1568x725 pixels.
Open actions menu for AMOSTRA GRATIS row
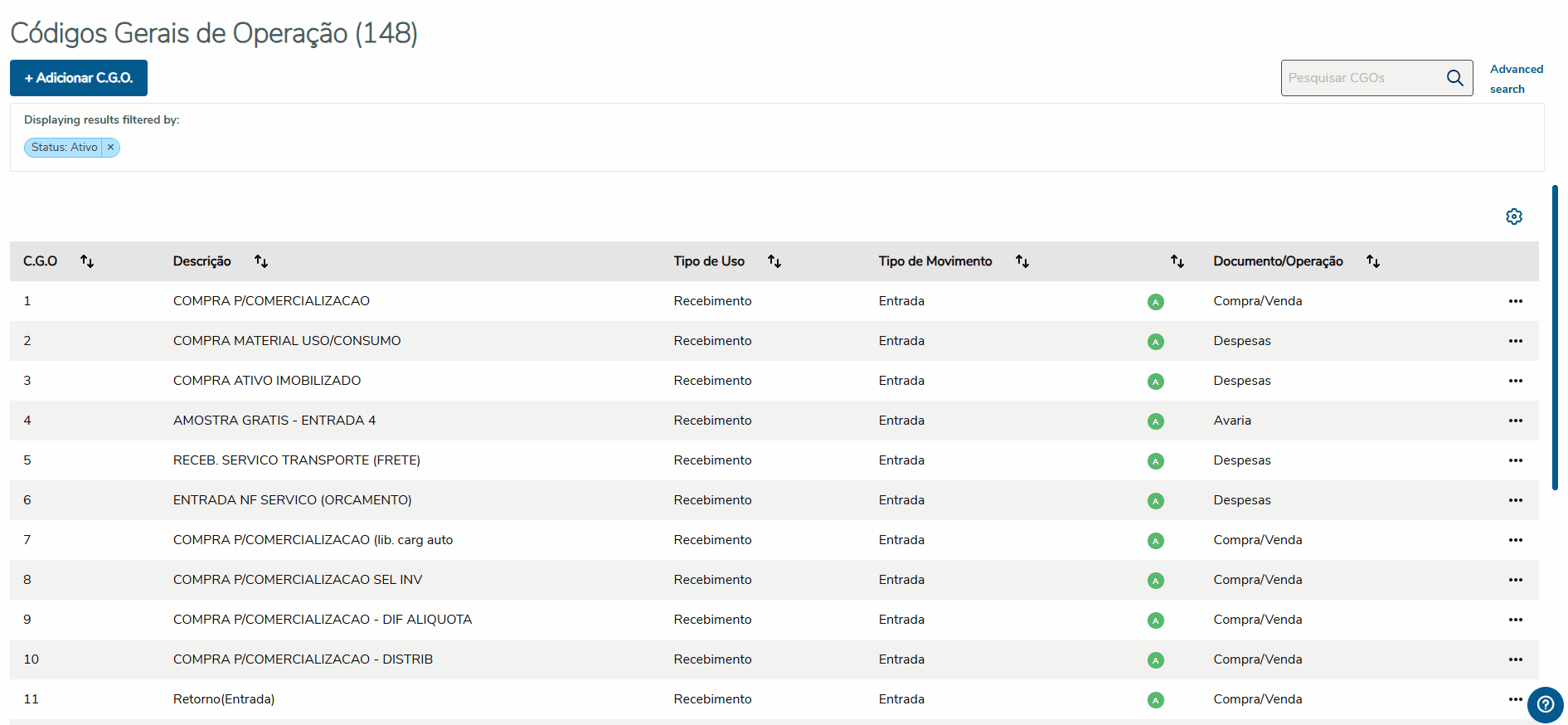1516,421
